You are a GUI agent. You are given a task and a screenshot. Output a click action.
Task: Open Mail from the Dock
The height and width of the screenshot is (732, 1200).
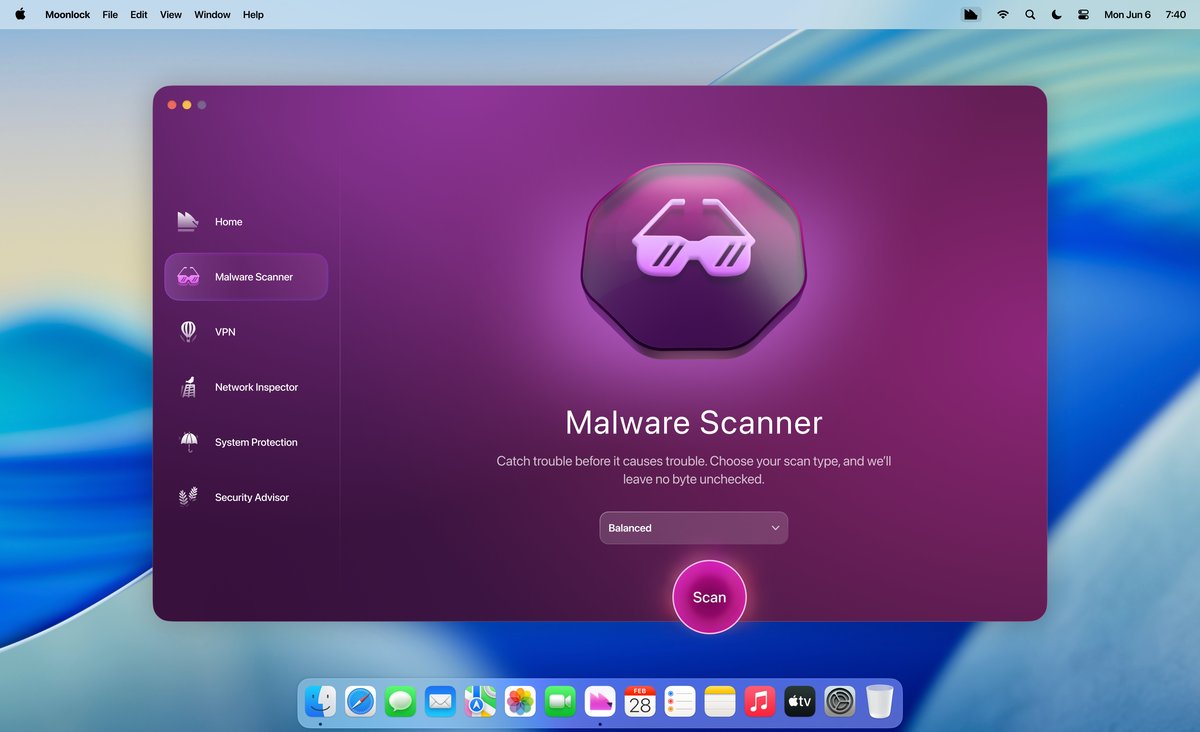tap(440, 702)
